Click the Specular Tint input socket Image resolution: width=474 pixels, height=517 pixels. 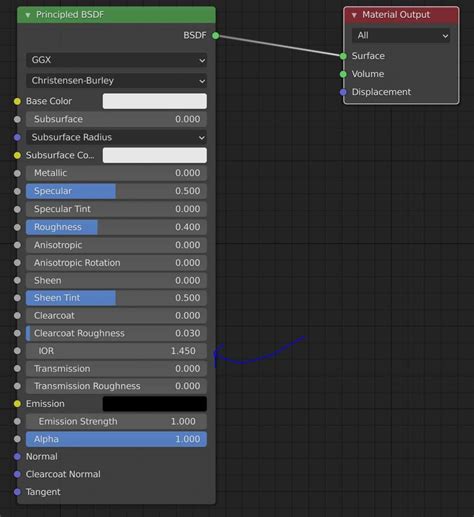(x=17, y=209)
